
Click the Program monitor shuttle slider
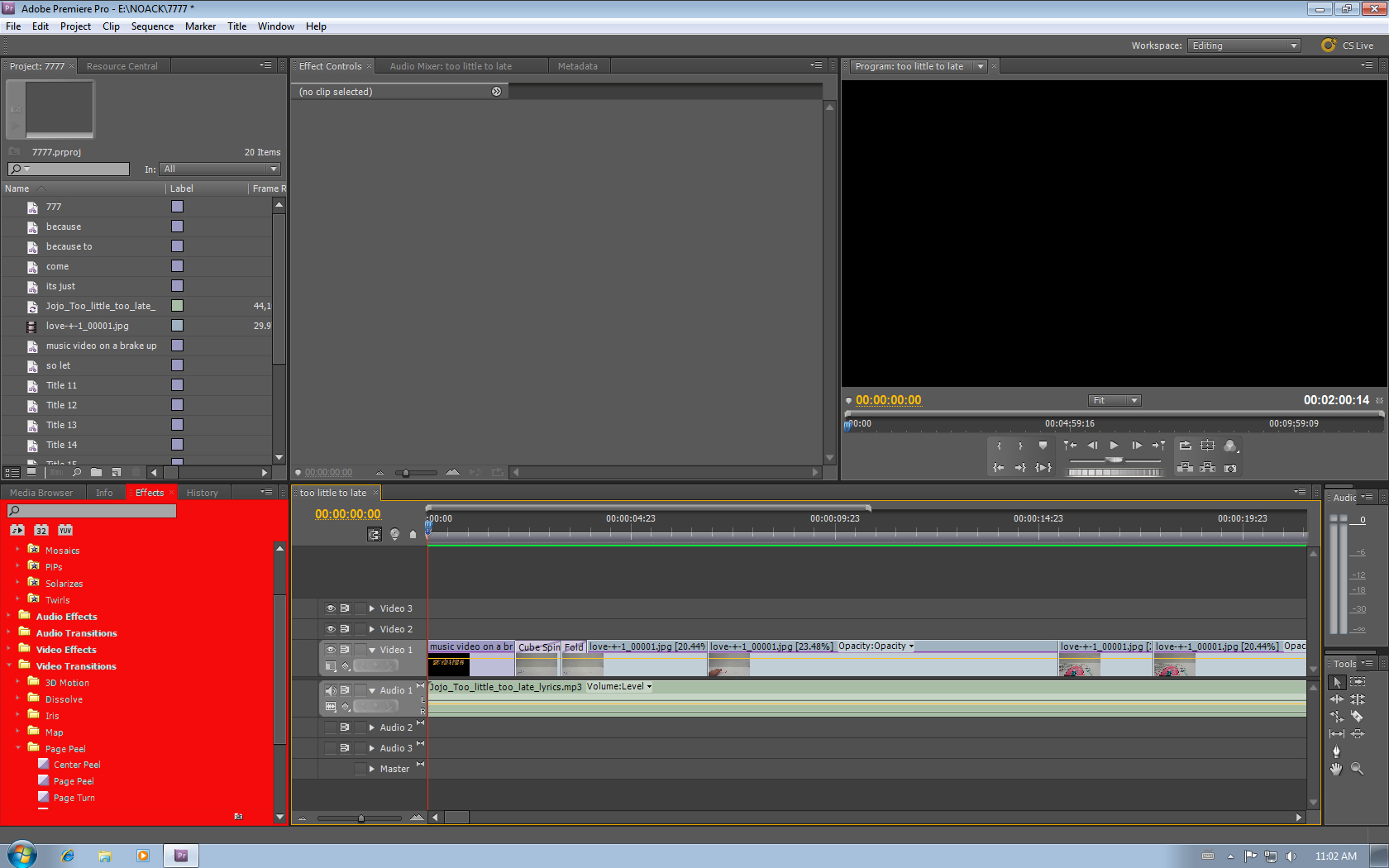tap(1115, 460)
